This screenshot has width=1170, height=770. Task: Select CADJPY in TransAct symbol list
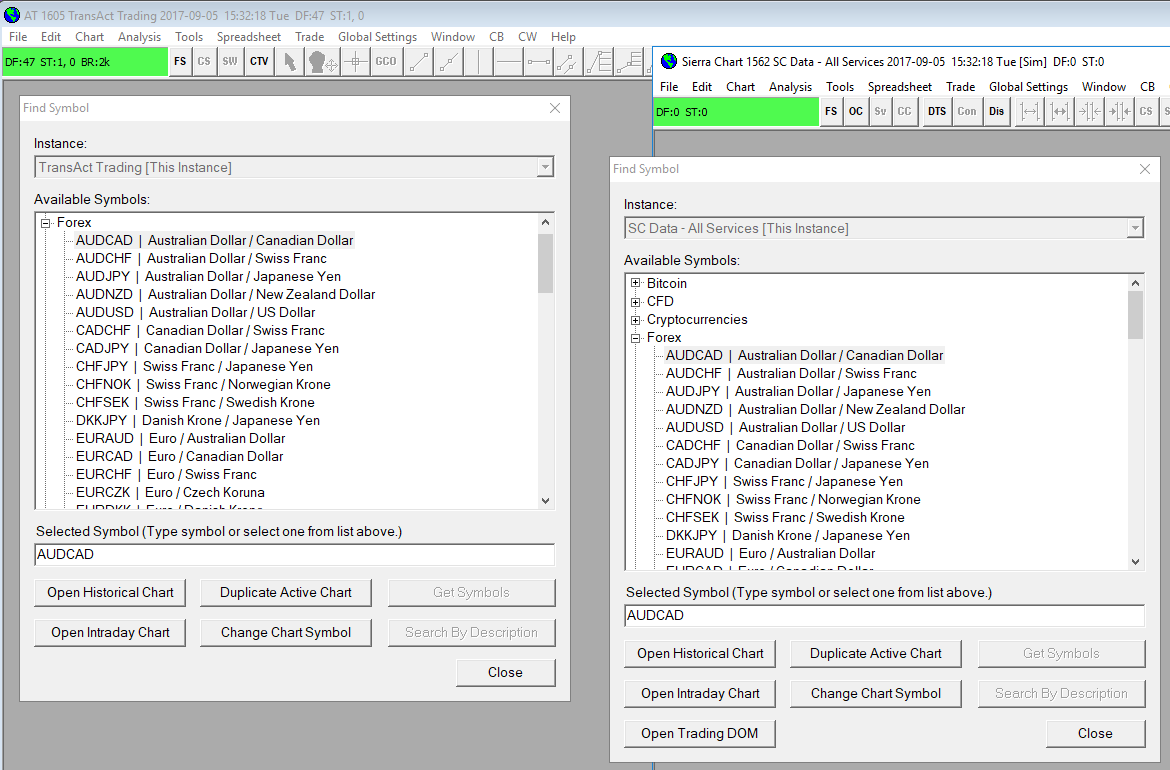tap(207, 348)
